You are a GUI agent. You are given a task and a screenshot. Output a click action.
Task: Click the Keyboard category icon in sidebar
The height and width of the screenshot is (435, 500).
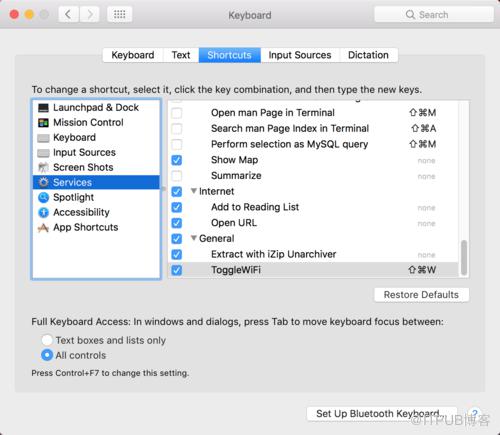[x=43, y=138]
